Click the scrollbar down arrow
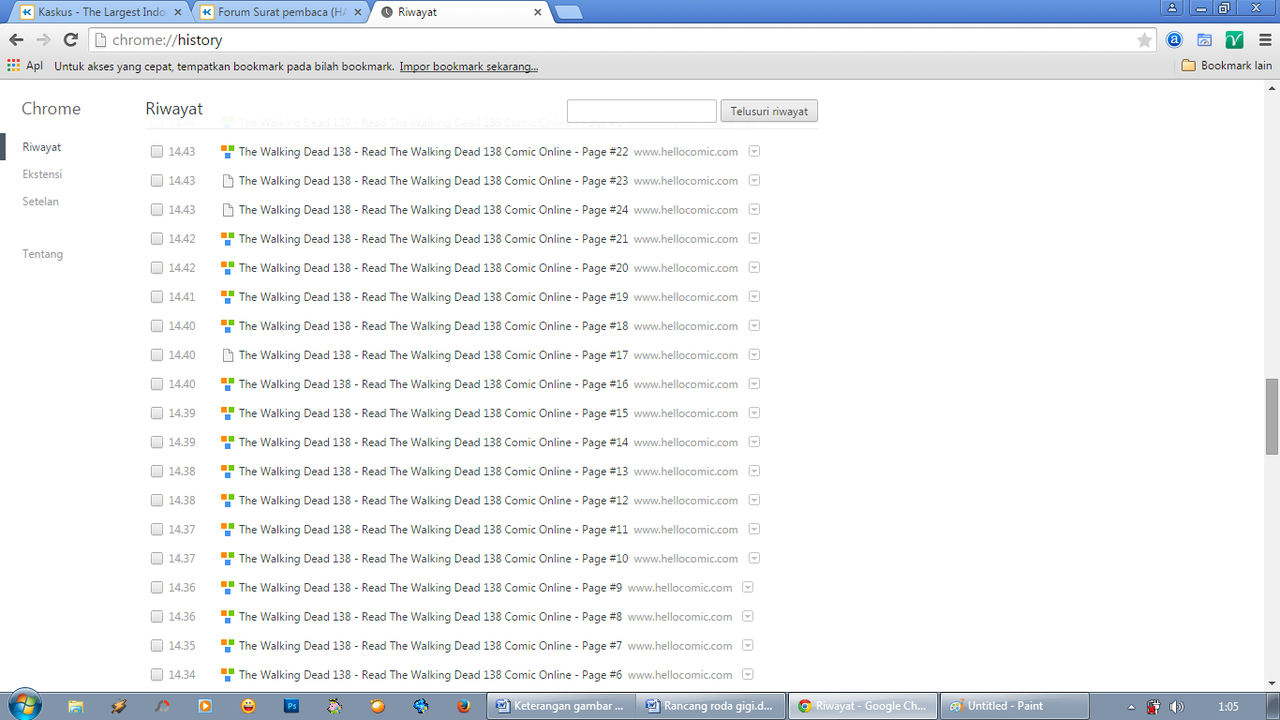The image size is (1280, 720). tap(1272, 683)
